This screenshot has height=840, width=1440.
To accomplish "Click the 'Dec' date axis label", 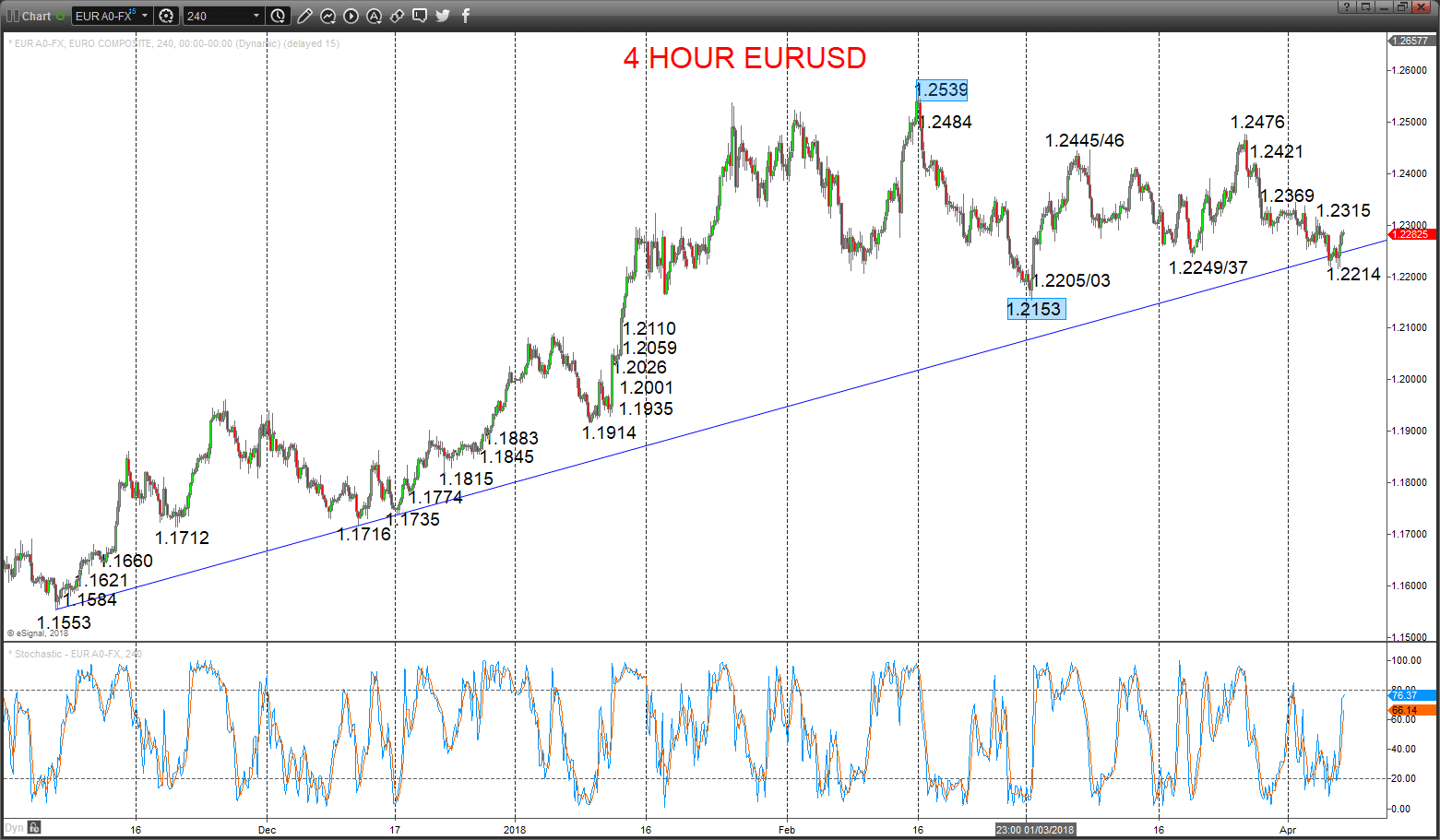I will pos(267,830).
